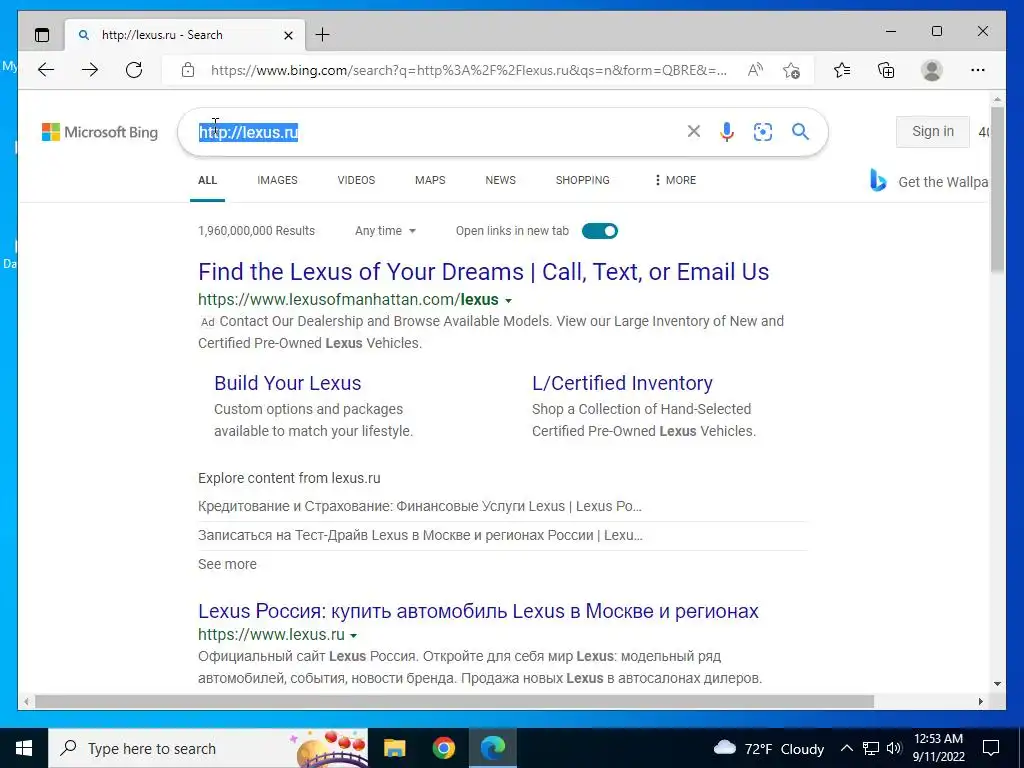Screen dimensions: 1024x768
Task: Expand lexusofmanhattan.com URL dropdown arrow
Action: tap(509, 301)
